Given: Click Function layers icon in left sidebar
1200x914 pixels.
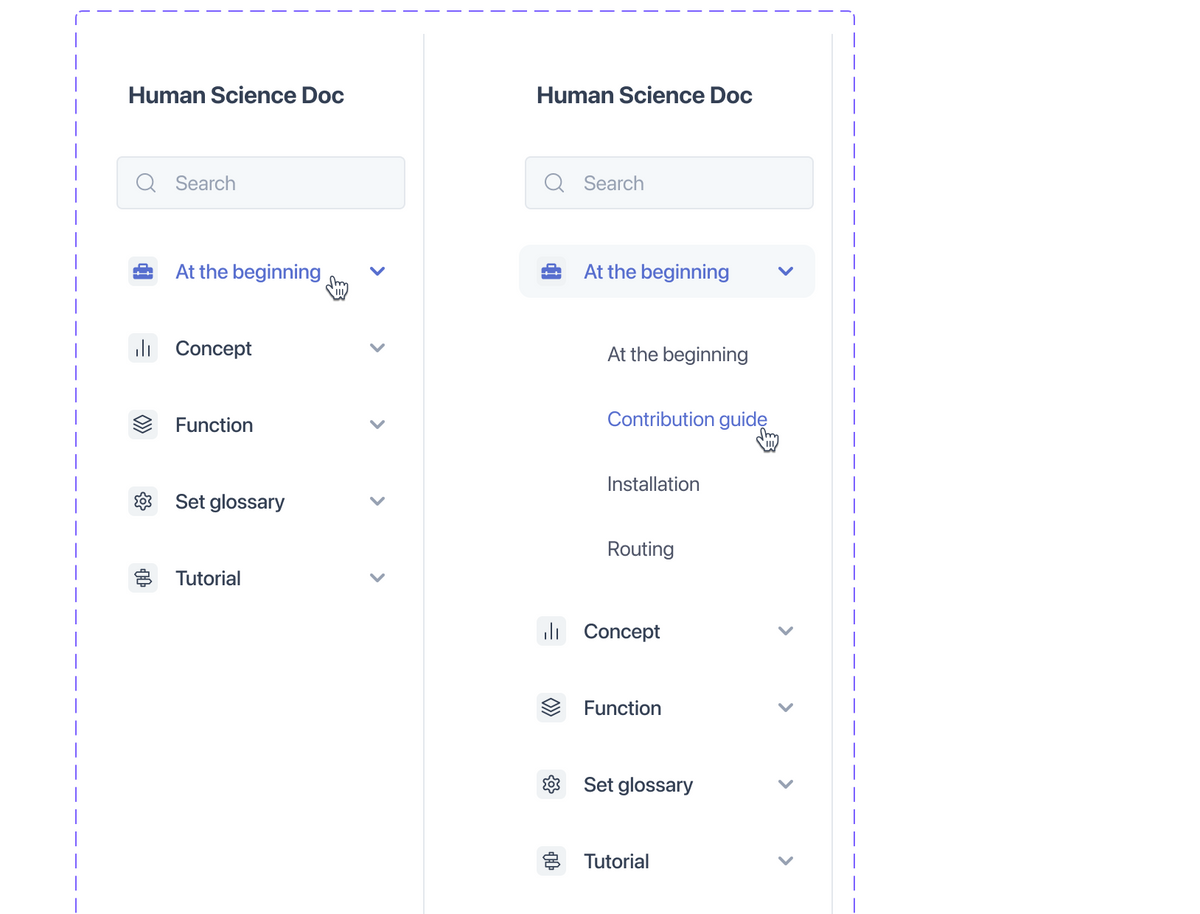Looking at the screenshot, I should tap(143, 425).
